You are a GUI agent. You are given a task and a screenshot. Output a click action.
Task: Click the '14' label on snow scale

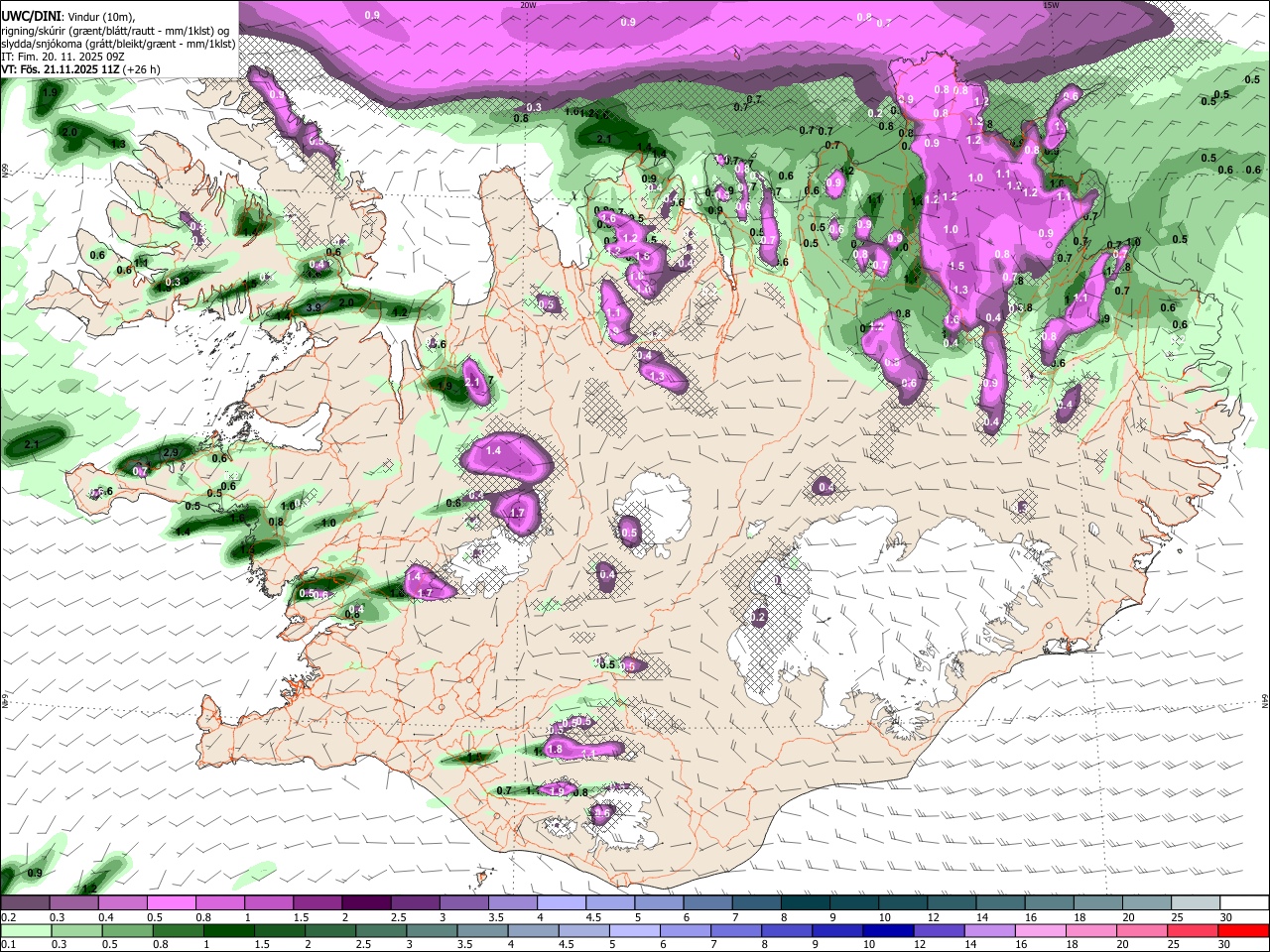[x=982, y=917]
